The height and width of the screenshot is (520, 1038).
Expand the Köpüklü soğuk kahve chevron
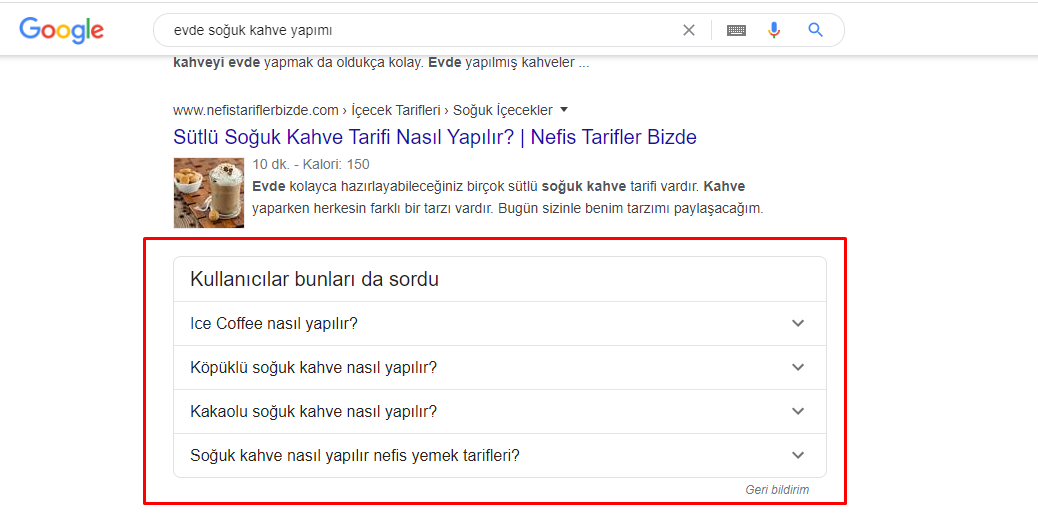798,367
